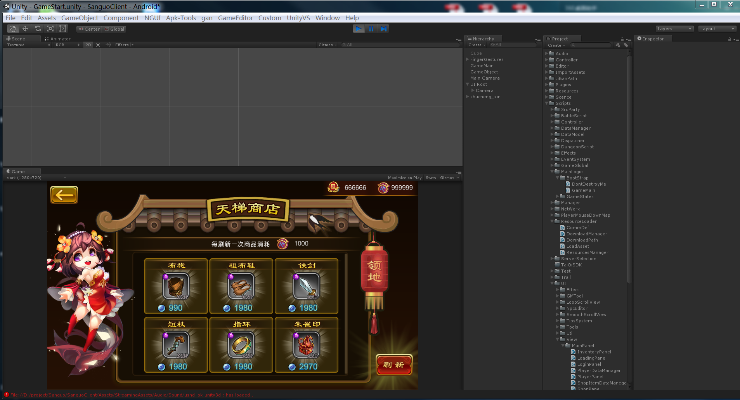Viewport: 740px width, 400px height.
Task: Click the yellow back arrow in game
Action: click(x=64, y=195)
